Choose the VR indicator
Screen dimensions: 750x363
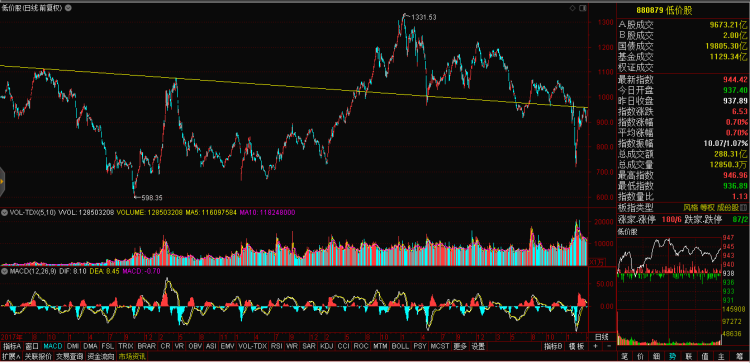coord(180,346)
